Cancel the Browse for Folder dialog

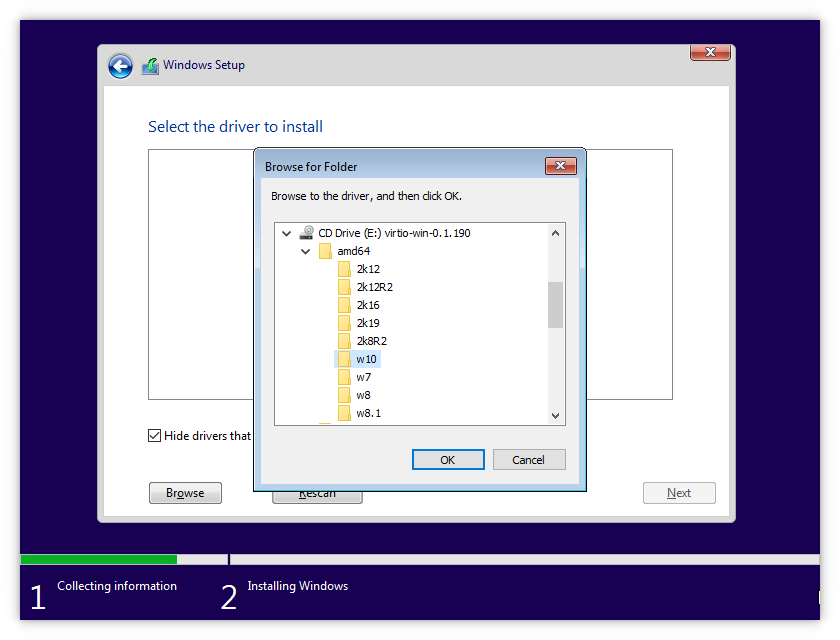click(x=528, y=460)
